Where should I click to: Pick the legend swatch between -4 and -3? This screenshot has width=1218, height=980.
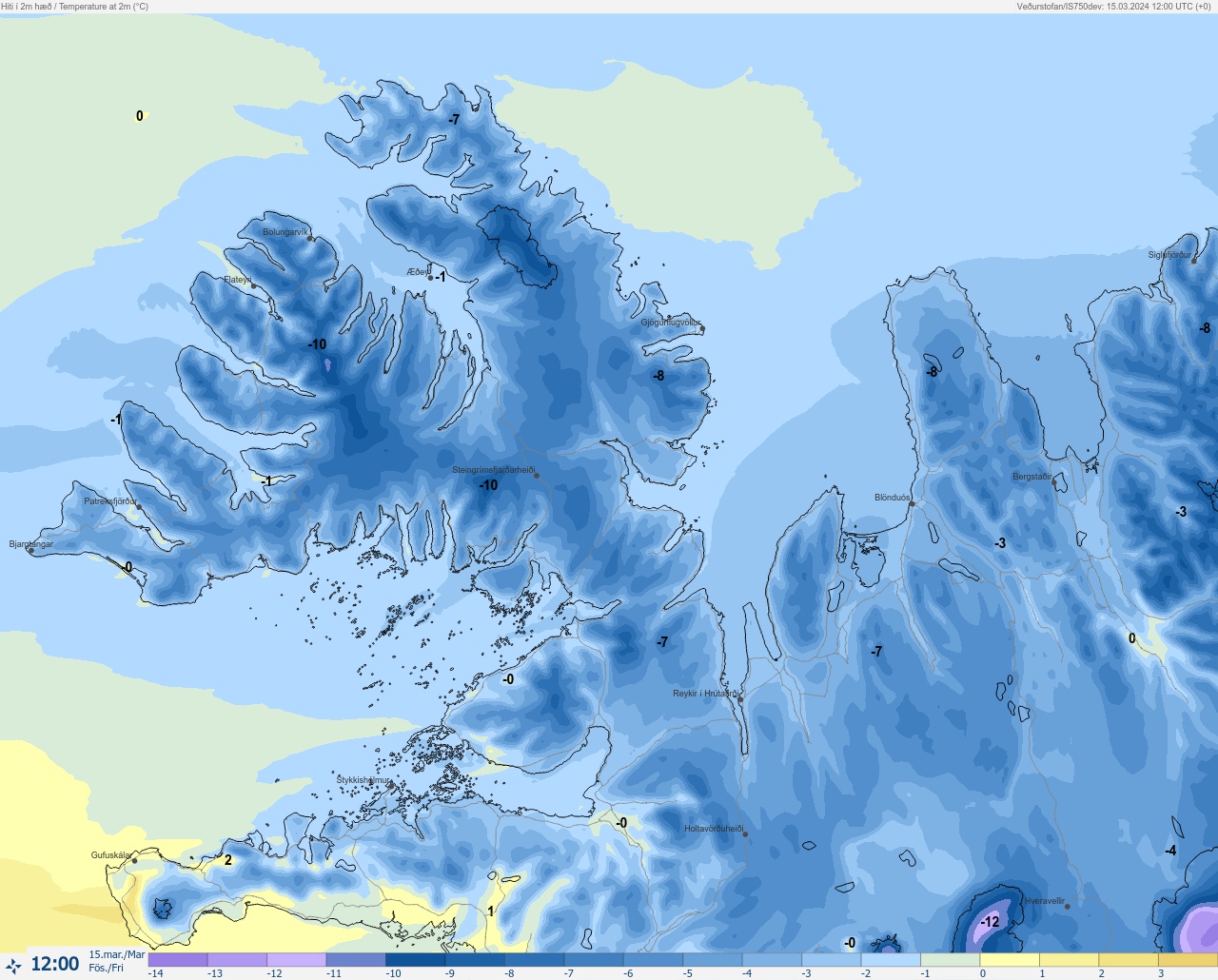pos(772,960)
